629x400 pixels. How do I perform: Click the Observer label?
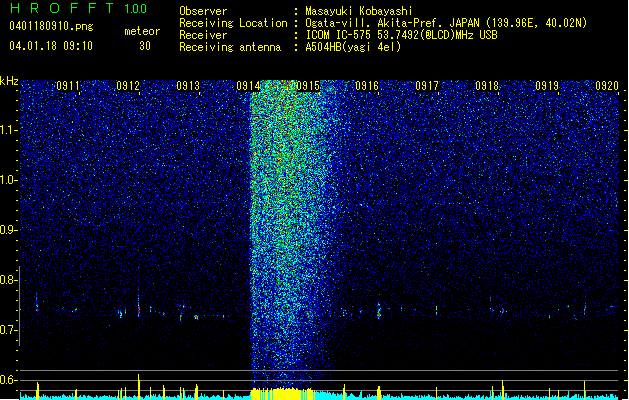coord(203,11)
